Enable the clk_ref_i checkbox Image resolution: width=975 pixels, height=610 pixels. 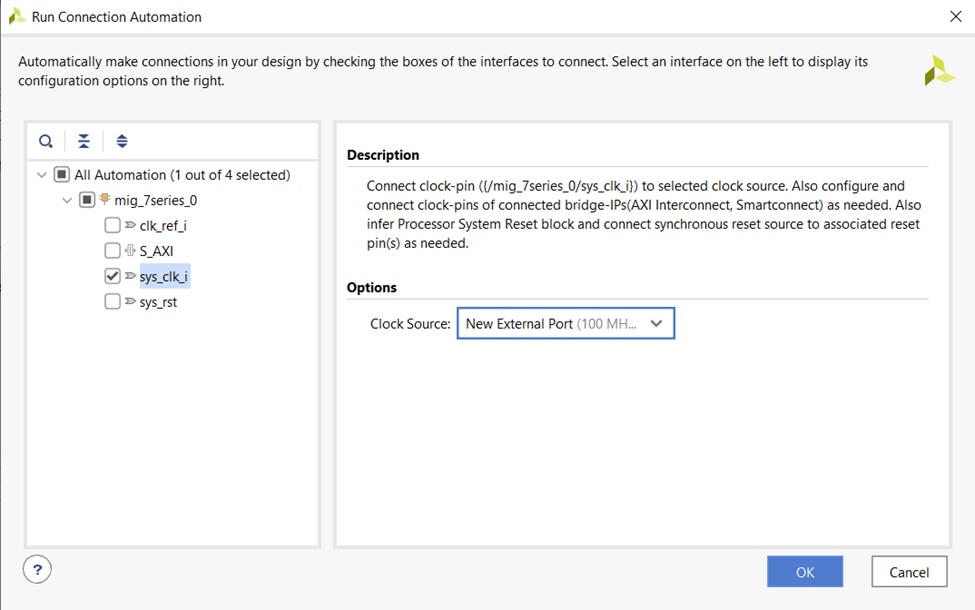pyautogui.click(x=112, y=225)
